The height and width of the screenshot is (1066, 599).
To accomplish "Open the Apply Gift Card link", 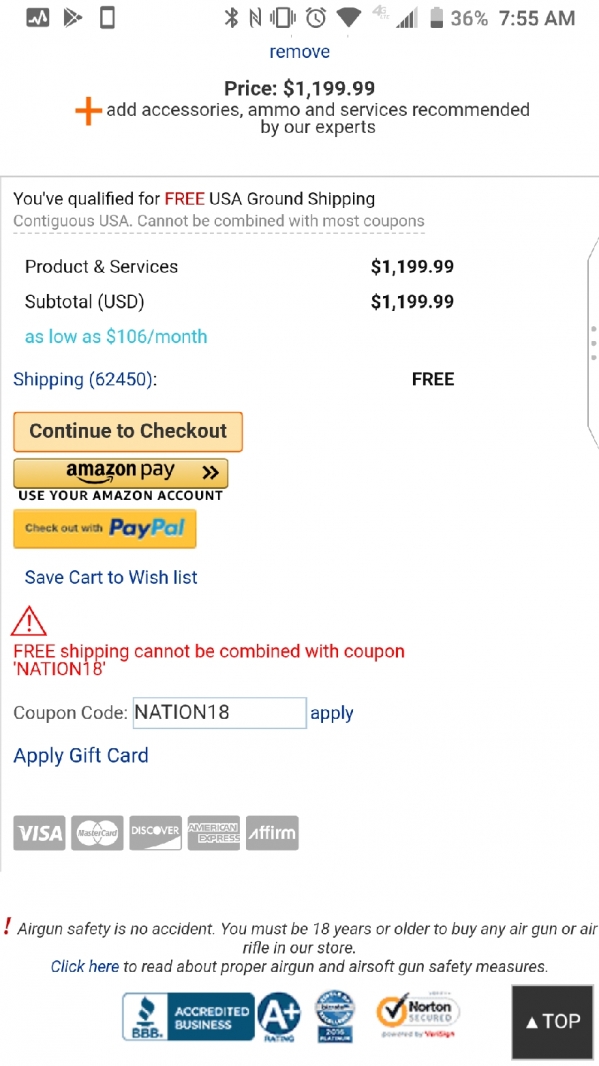I will tap(81, 755).
